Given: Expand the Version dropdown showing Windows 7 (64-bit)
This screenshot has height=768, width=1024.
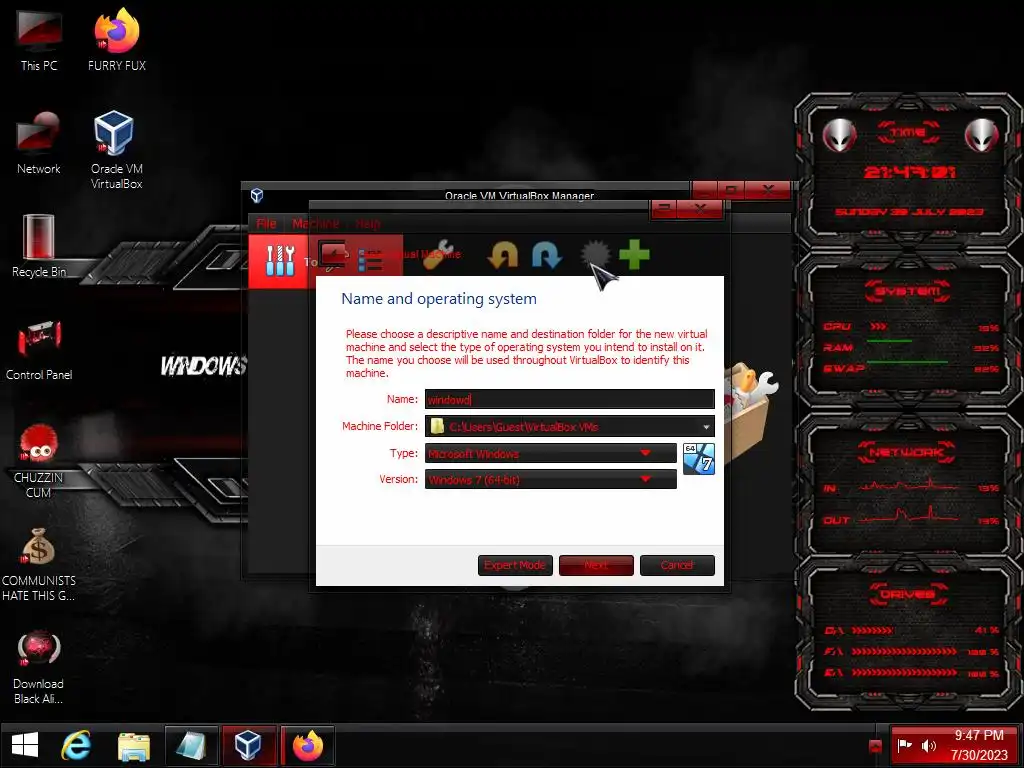Looking at the screenshot, I should click(551, 479).
